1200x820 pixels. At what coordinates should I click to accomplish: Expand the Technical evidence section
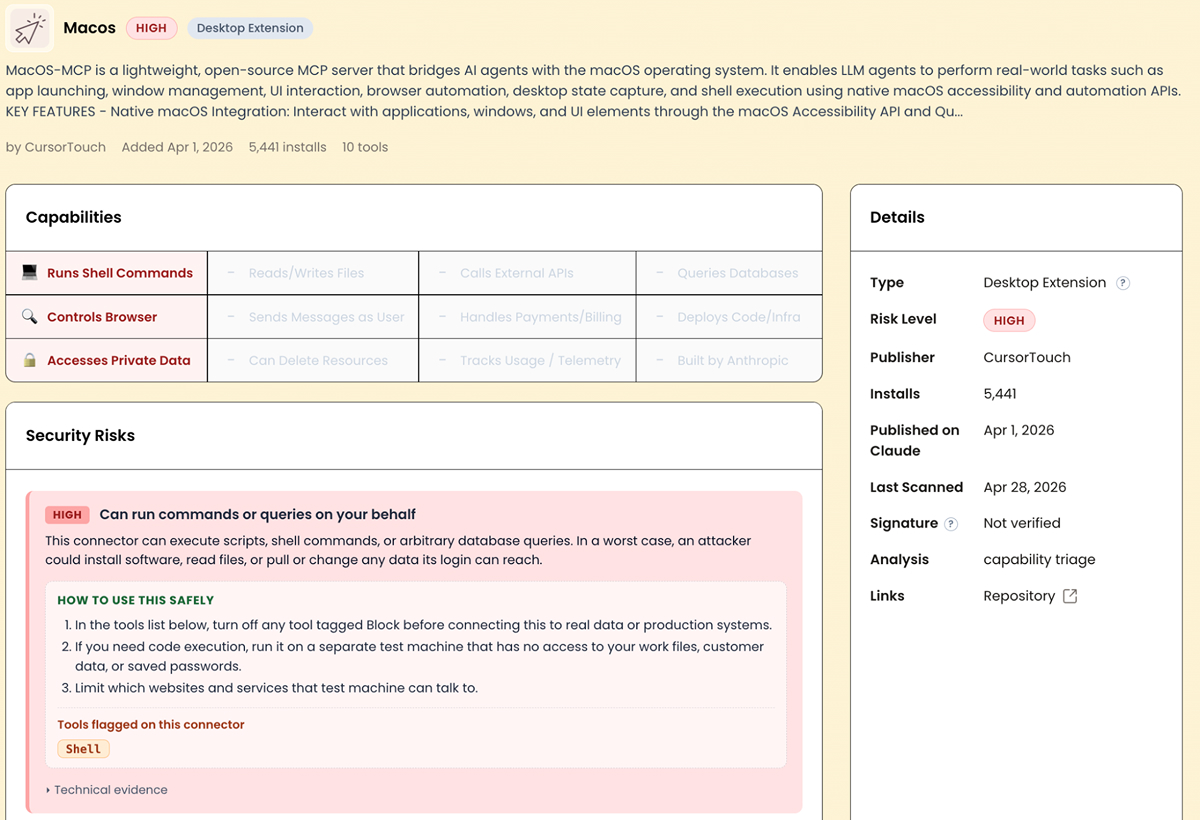point(107,790)
